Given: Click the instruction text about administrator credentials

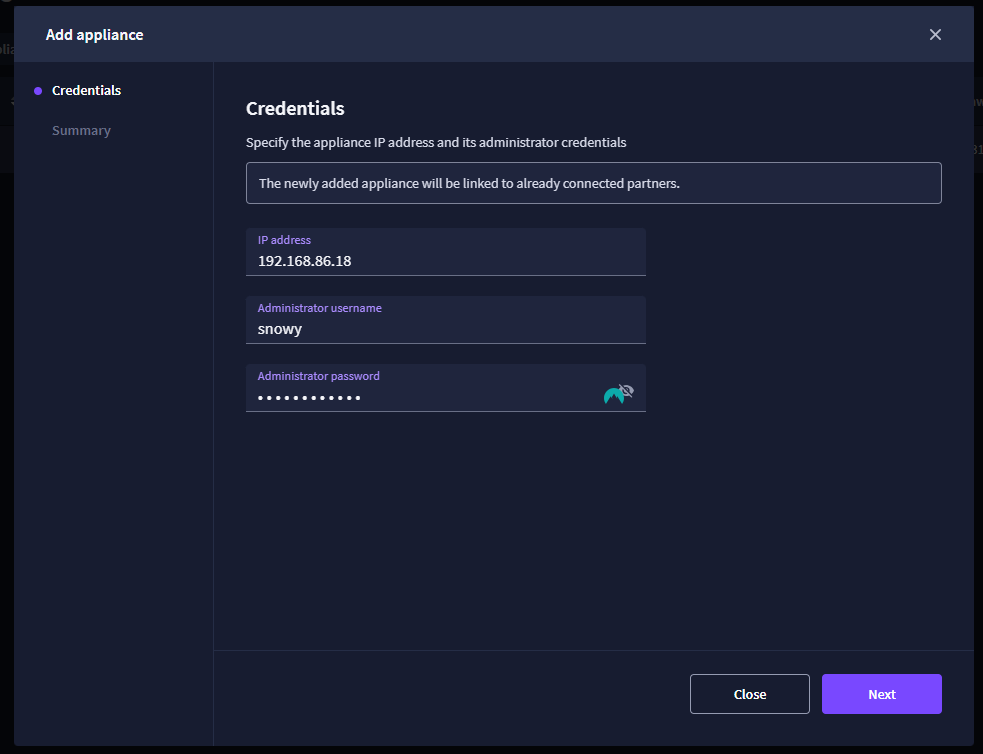Looking at the screenshot, I should coord(436,142).
